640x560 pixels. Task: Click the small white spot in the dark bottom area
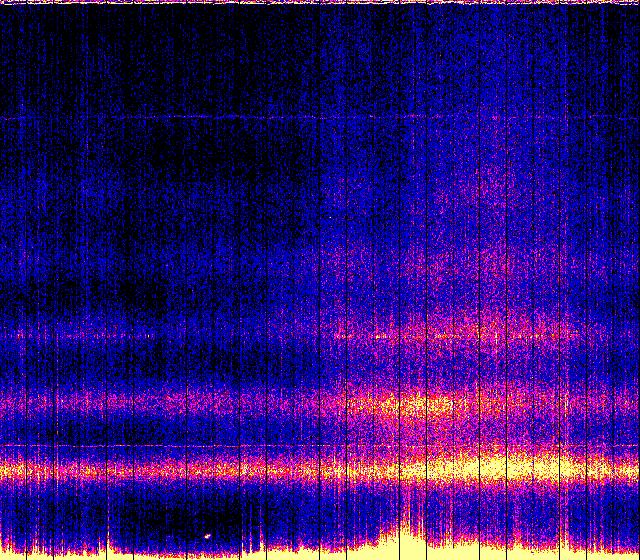point(207,535)
